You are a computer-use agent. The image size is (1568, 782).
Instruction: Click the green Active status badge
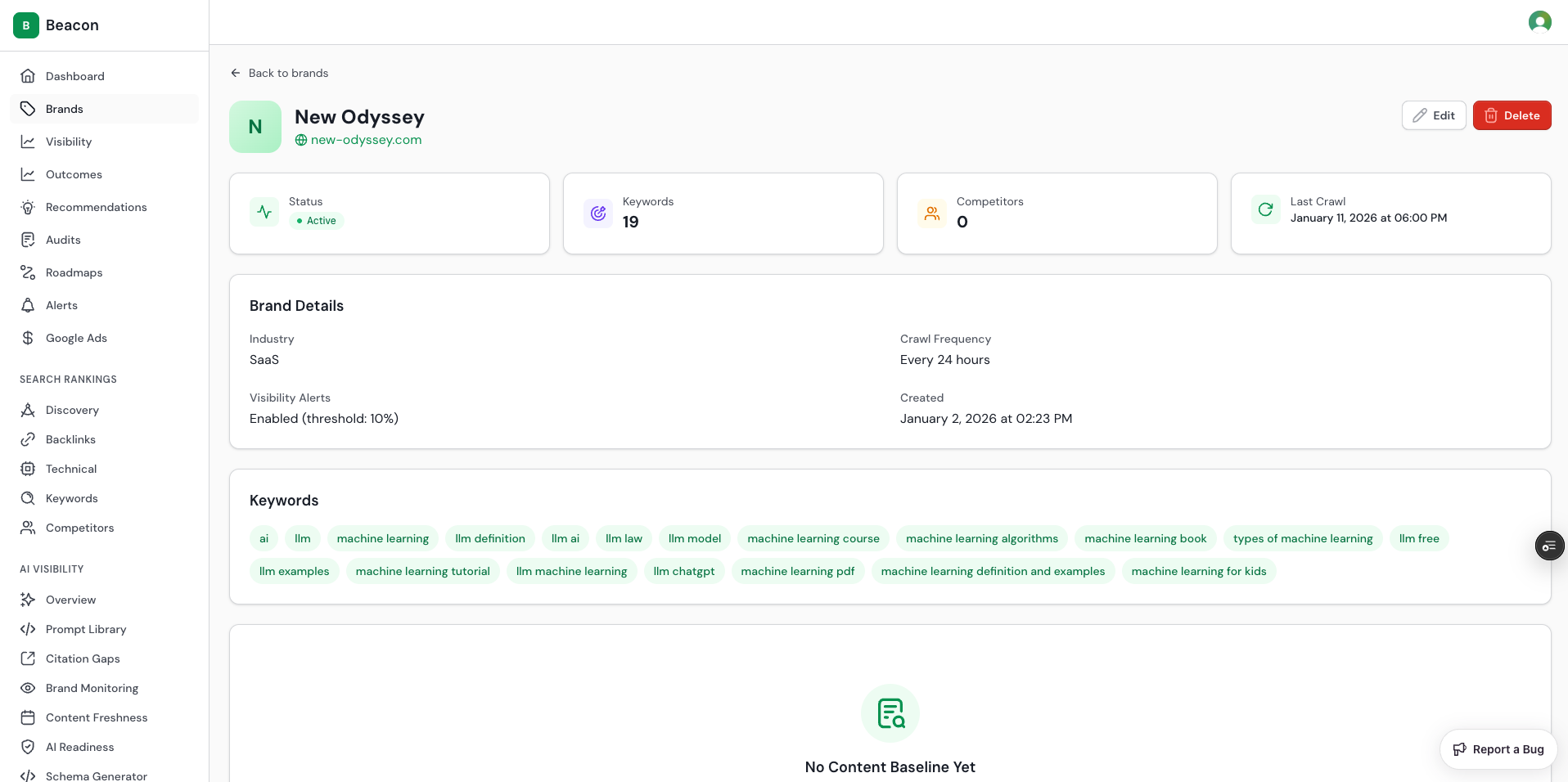[x=316, y=221]
